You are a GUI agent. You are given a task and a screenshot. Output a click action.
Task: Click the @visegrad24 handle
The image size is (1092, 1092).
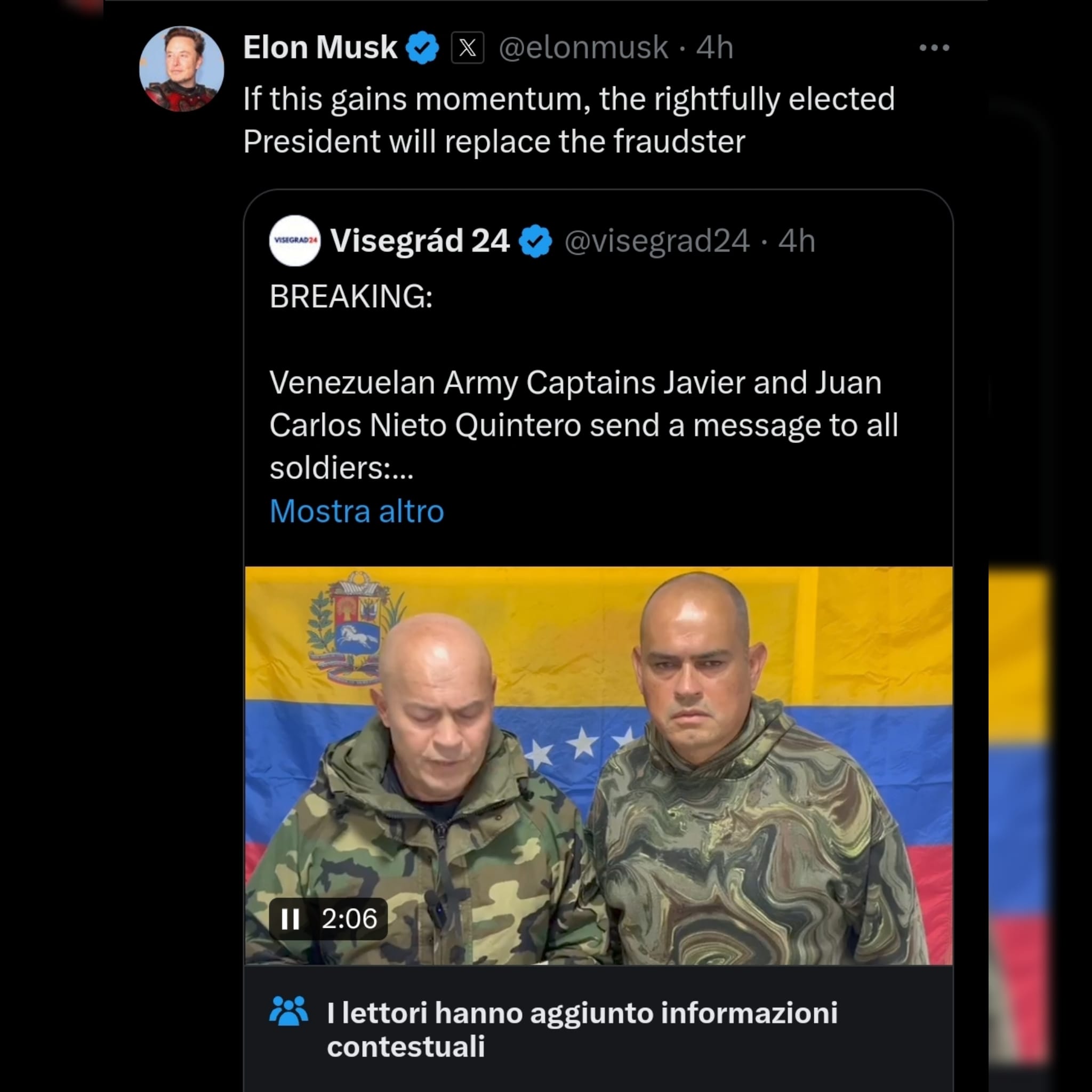pyautogui.click(x=657, y=242)
